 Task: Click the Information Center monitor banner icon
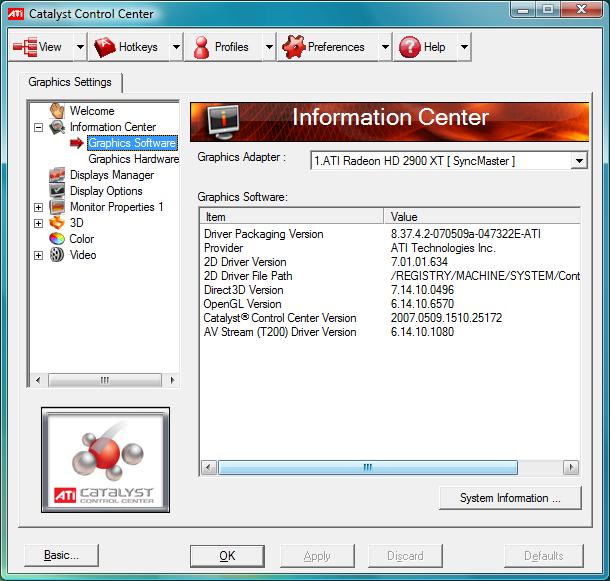[x=223, y=122]
